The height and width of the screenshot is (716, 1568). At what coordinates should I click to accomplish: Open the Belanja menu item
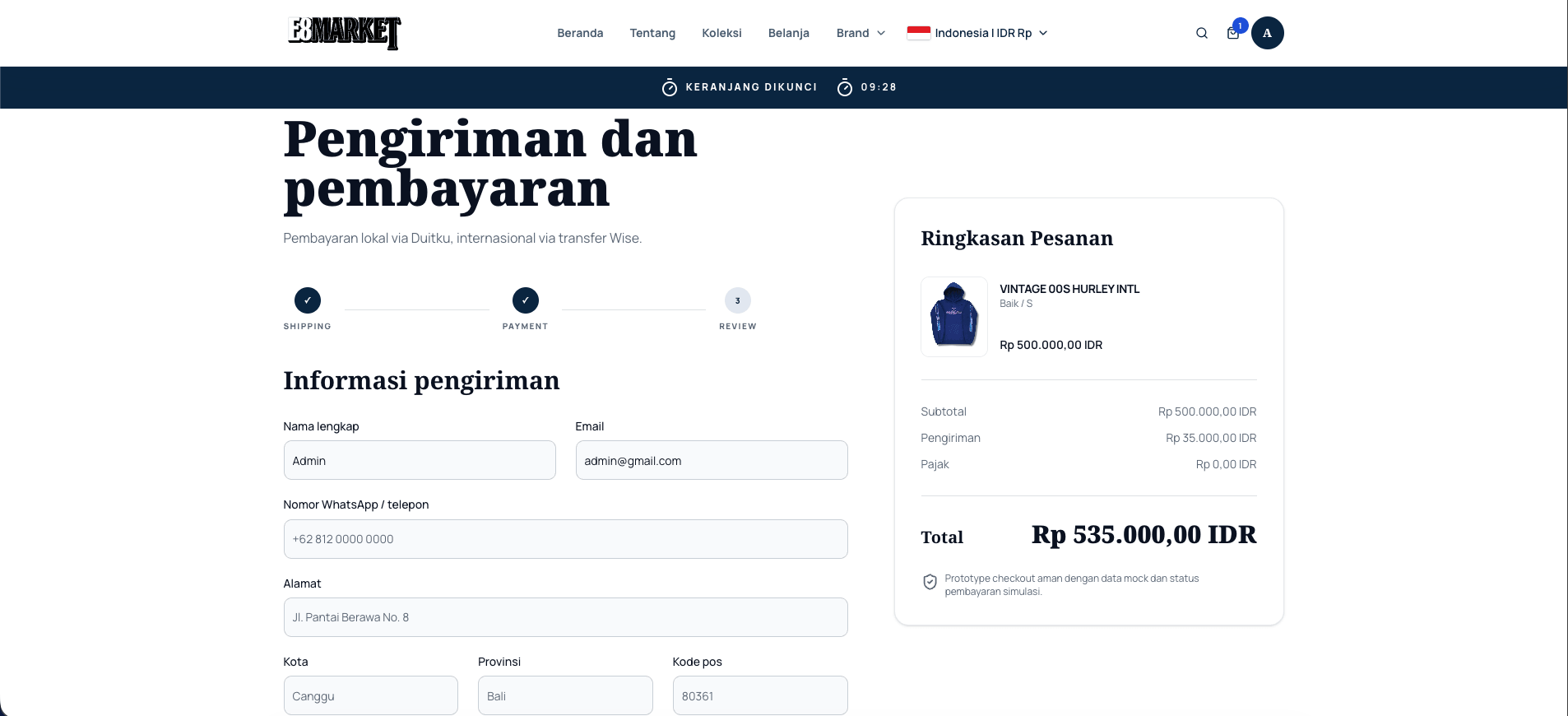(789, 33)
